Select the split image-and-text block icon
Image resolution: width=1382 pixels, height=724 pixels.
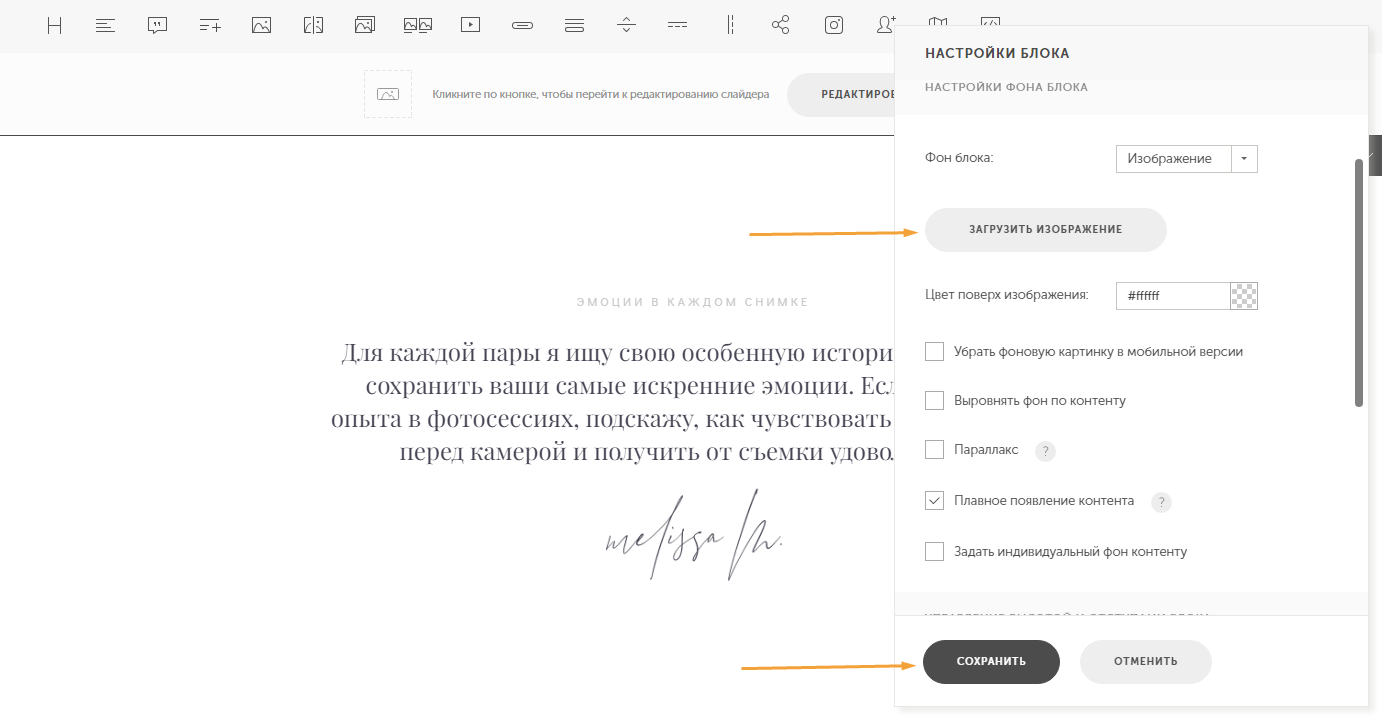click(314, 26)
